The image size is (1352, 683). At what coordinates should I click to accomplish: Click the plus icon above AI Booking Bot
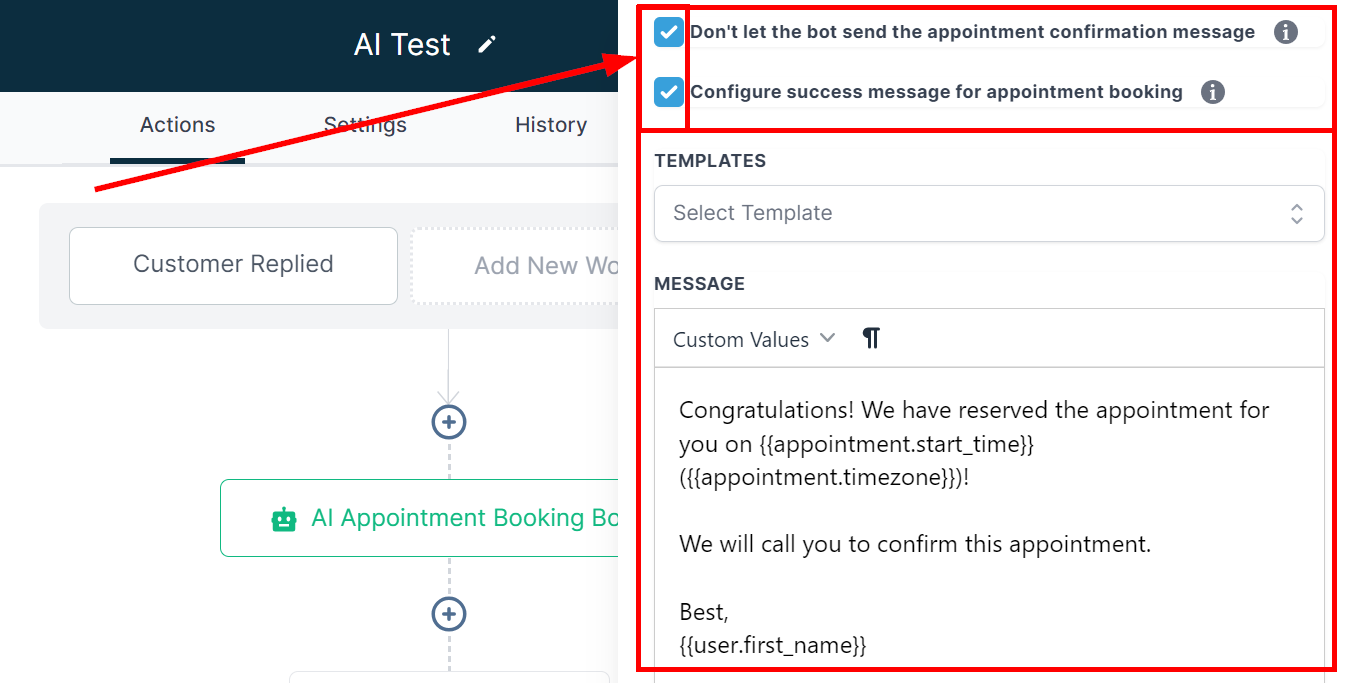tap(449, 422)
